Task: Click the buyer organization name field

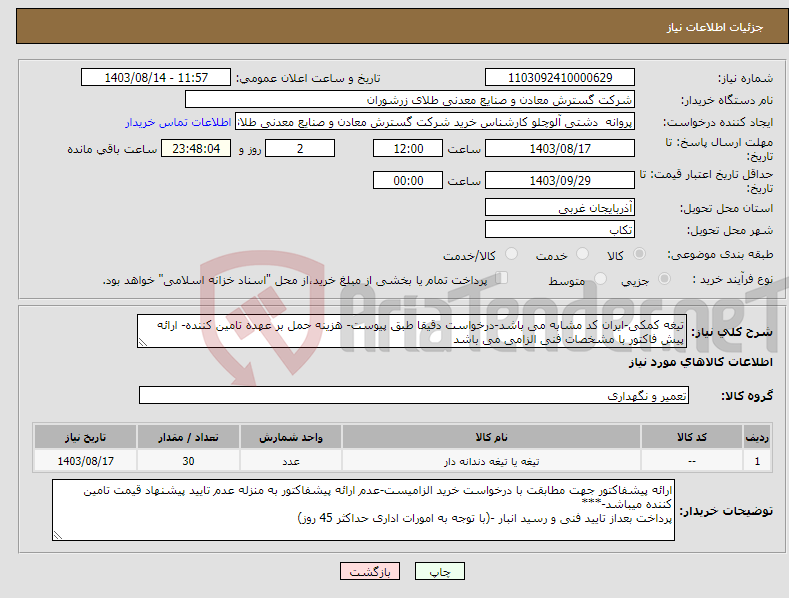Action: click(x=410, y=100)
